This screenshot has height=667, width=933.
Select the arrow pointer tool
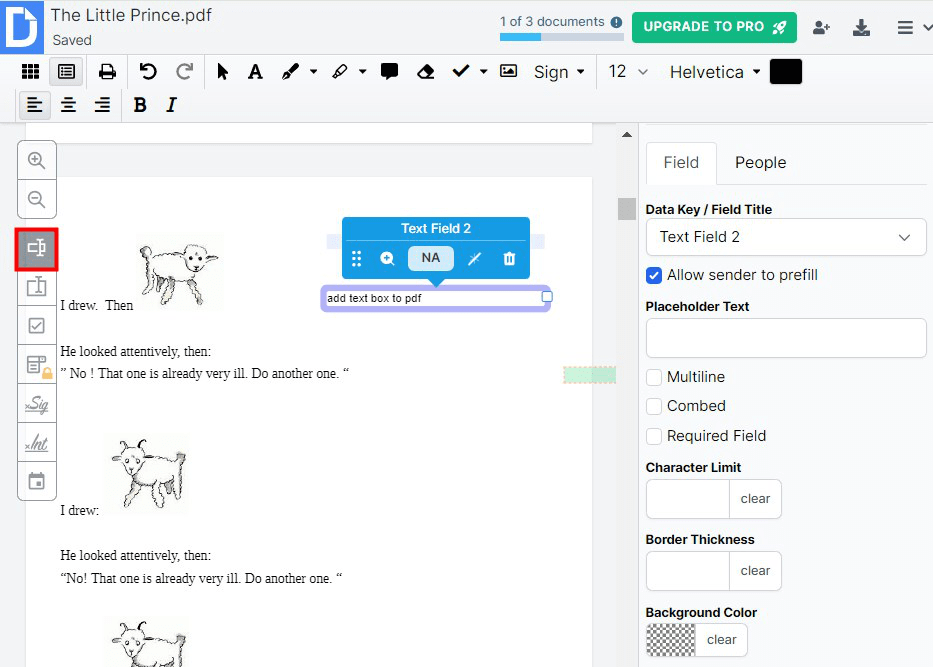(x=223, y=71)
